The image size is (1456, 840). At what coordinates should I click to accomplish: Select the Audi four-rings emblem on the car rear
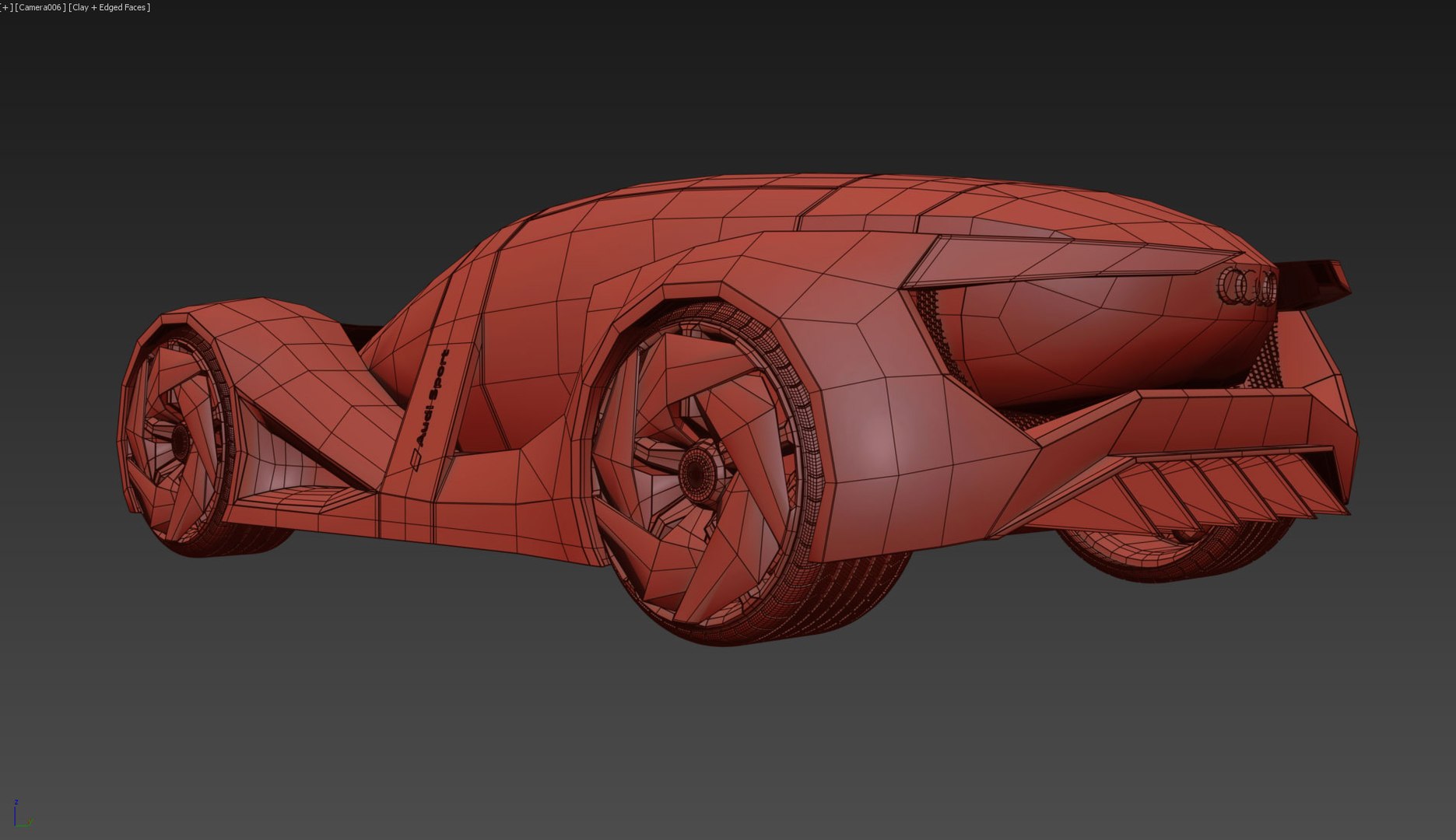[1247, 286]
